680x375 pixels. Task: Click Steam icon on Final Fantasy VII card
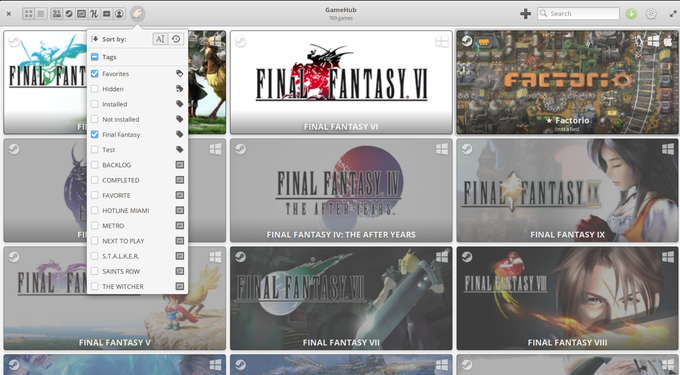[240, 257]
